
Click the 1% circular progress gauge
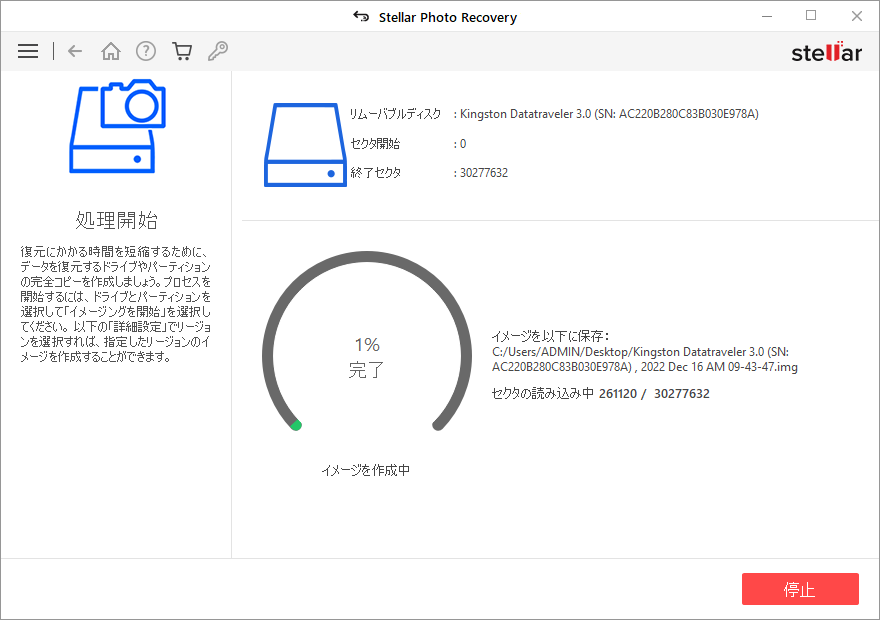366,341
